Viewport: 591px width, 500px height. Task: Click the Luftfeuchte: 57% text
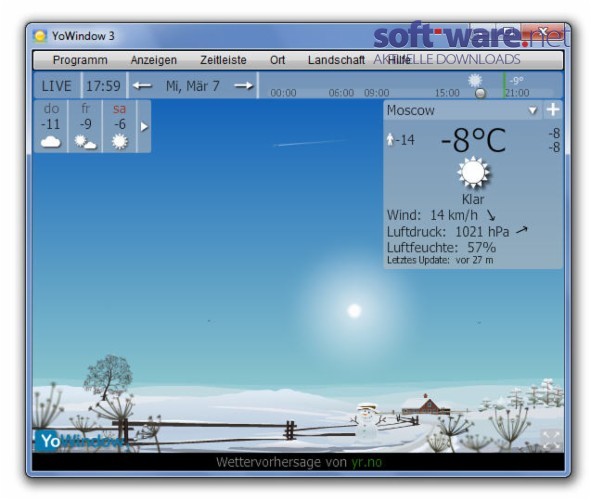coord(441,248)
